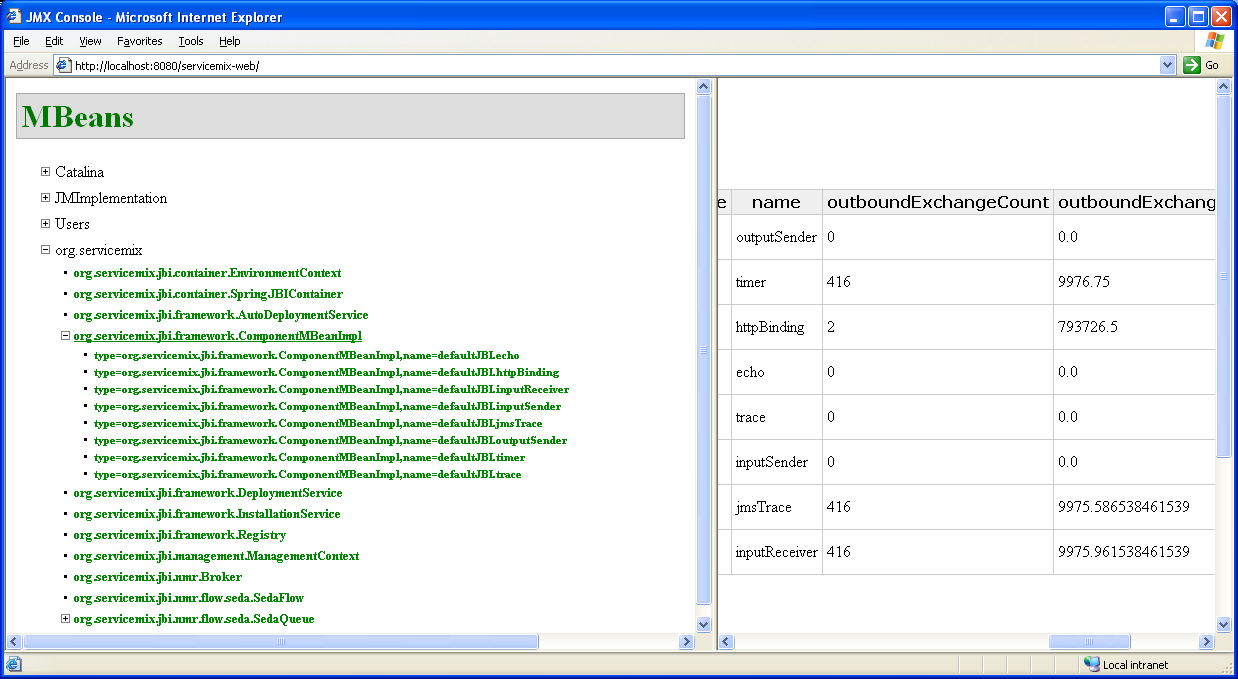The width and height of the screenshot is (1238, 679).
Task: Collapse the org.servicemix tree node
Action: pyautogui.click(x=45, y=250)
